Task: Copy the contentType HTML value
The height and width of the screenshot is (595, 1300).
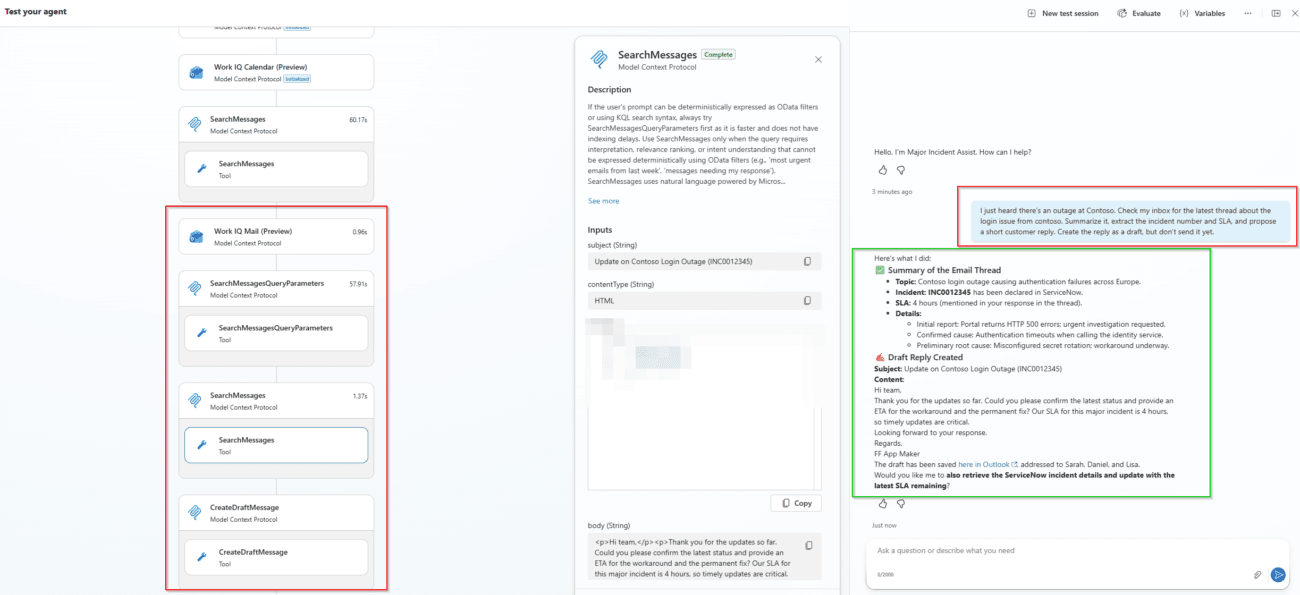Action: [807, 300]
